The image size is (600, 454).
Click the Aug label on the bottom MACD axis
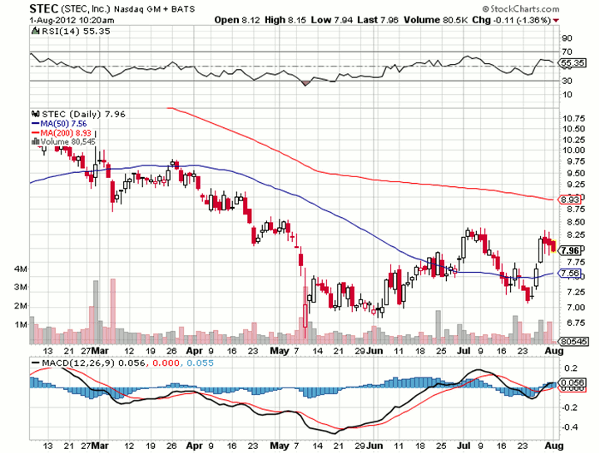pyautogui.click(x=554, y=446)
